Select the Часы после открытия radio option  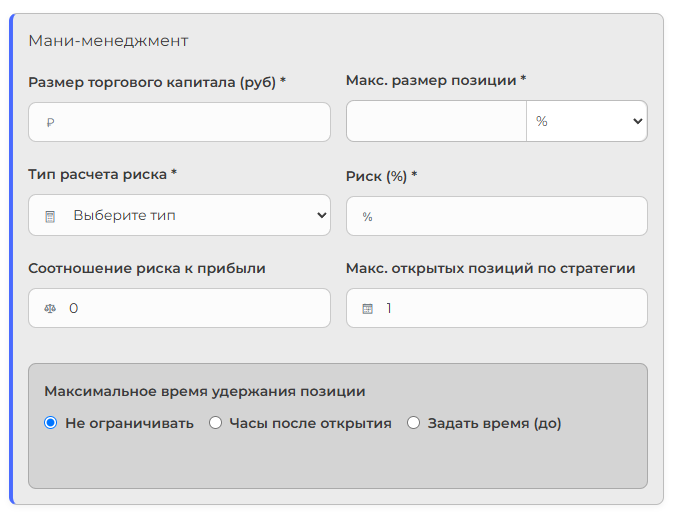[215, 423]
